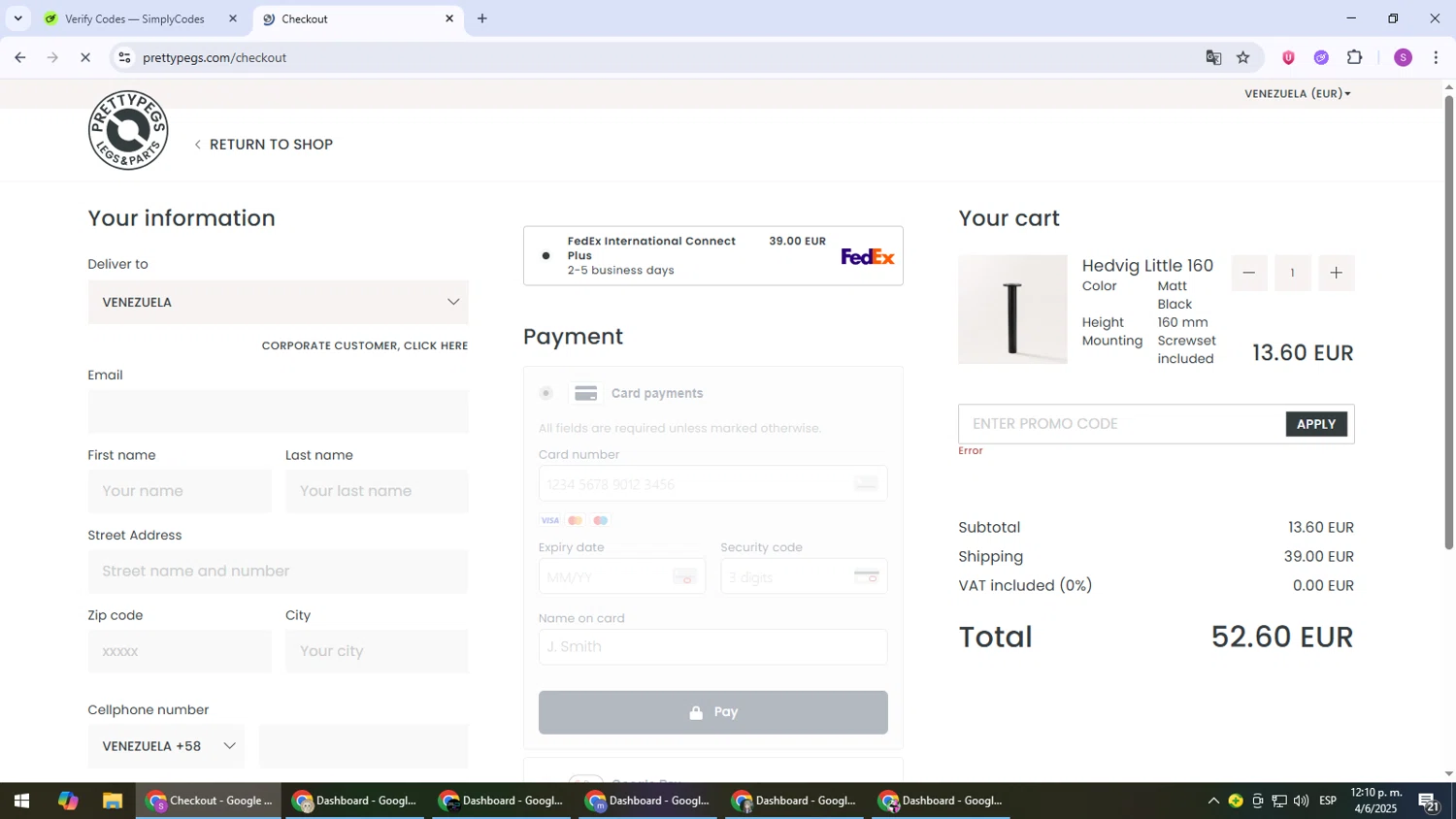The image size is (1456, 819).
Task: Click the Email input field
Action: [278, 411]
